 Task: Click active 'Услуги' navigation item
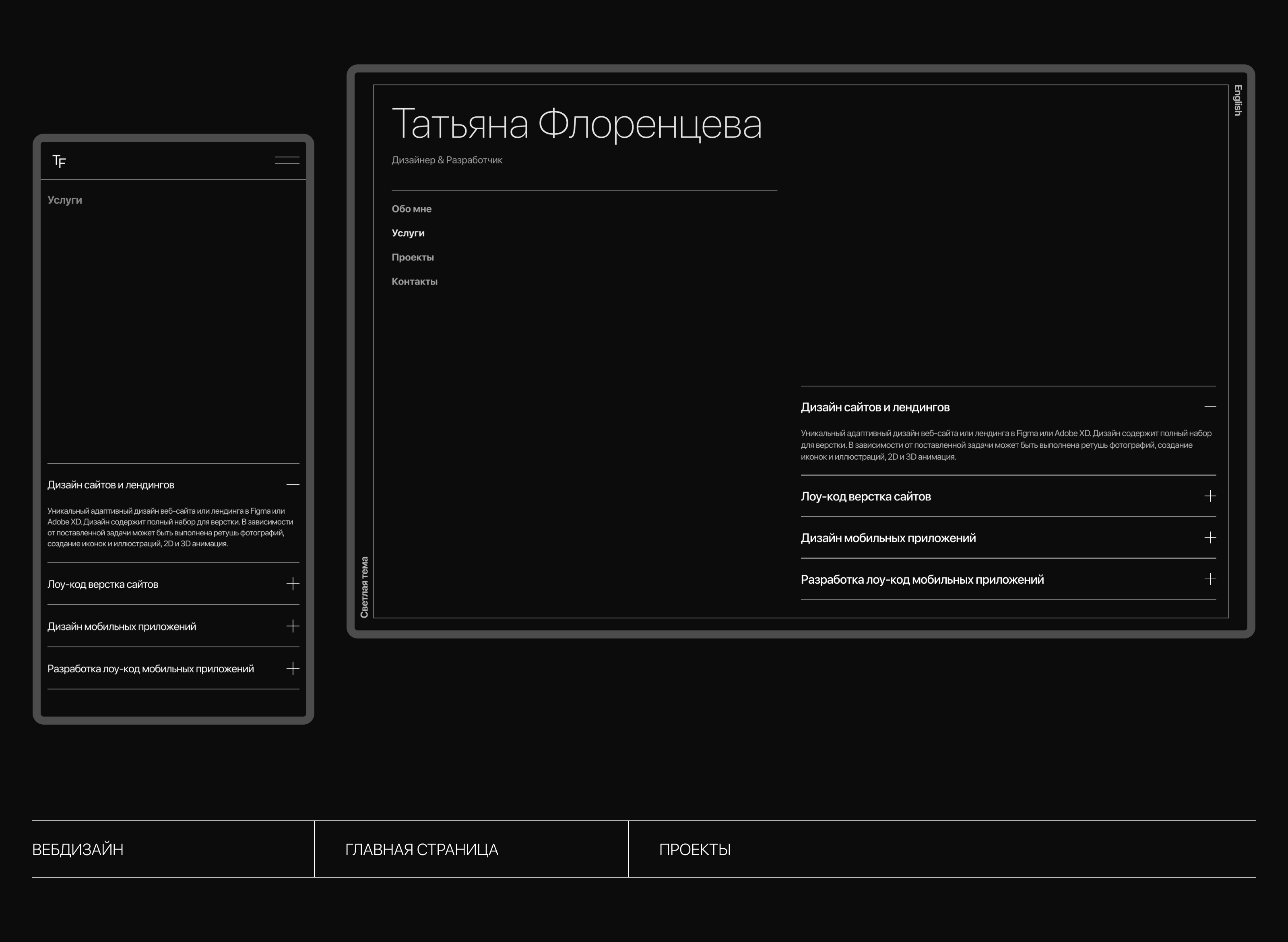(x=408, y=233)
